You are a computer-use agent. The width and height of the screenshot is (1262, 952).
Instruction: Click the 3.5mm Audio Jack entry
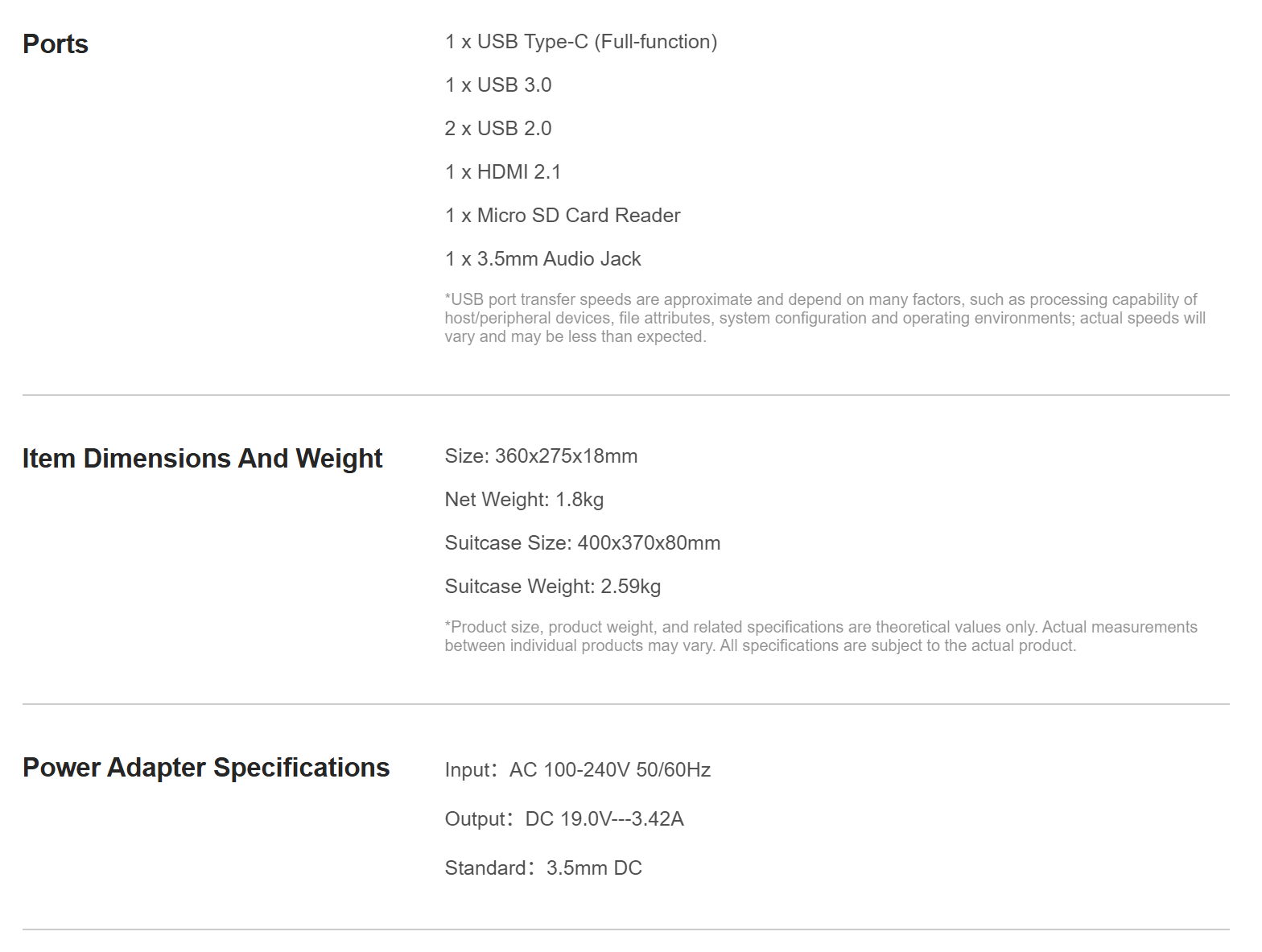(x=542, y=258)
